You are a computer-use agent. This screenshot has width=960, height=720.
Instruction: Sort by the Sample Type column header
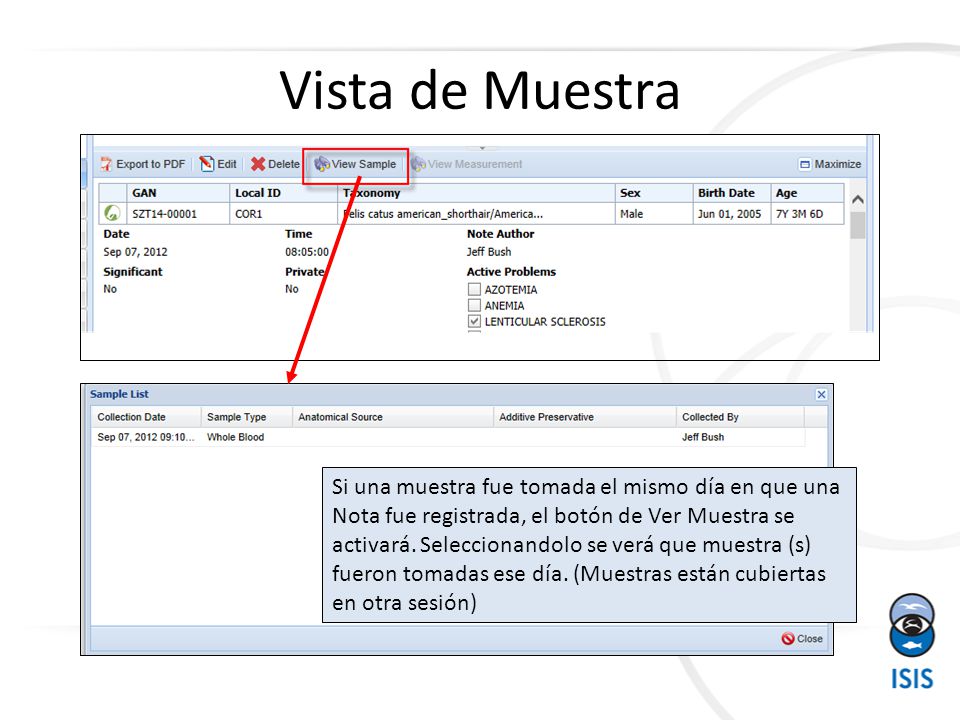247,417
